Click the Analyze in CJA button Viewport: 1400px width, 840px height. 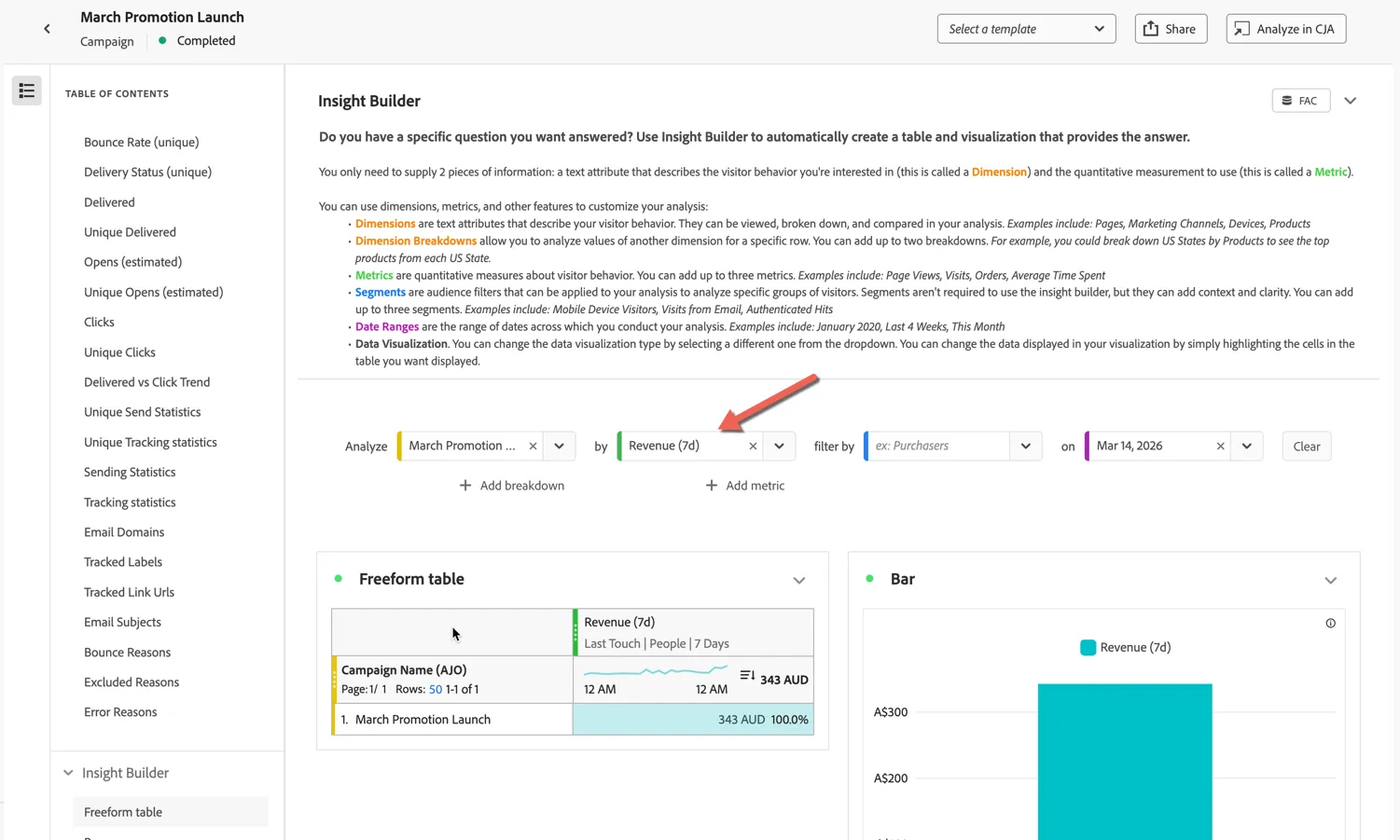coord(1286,29)
